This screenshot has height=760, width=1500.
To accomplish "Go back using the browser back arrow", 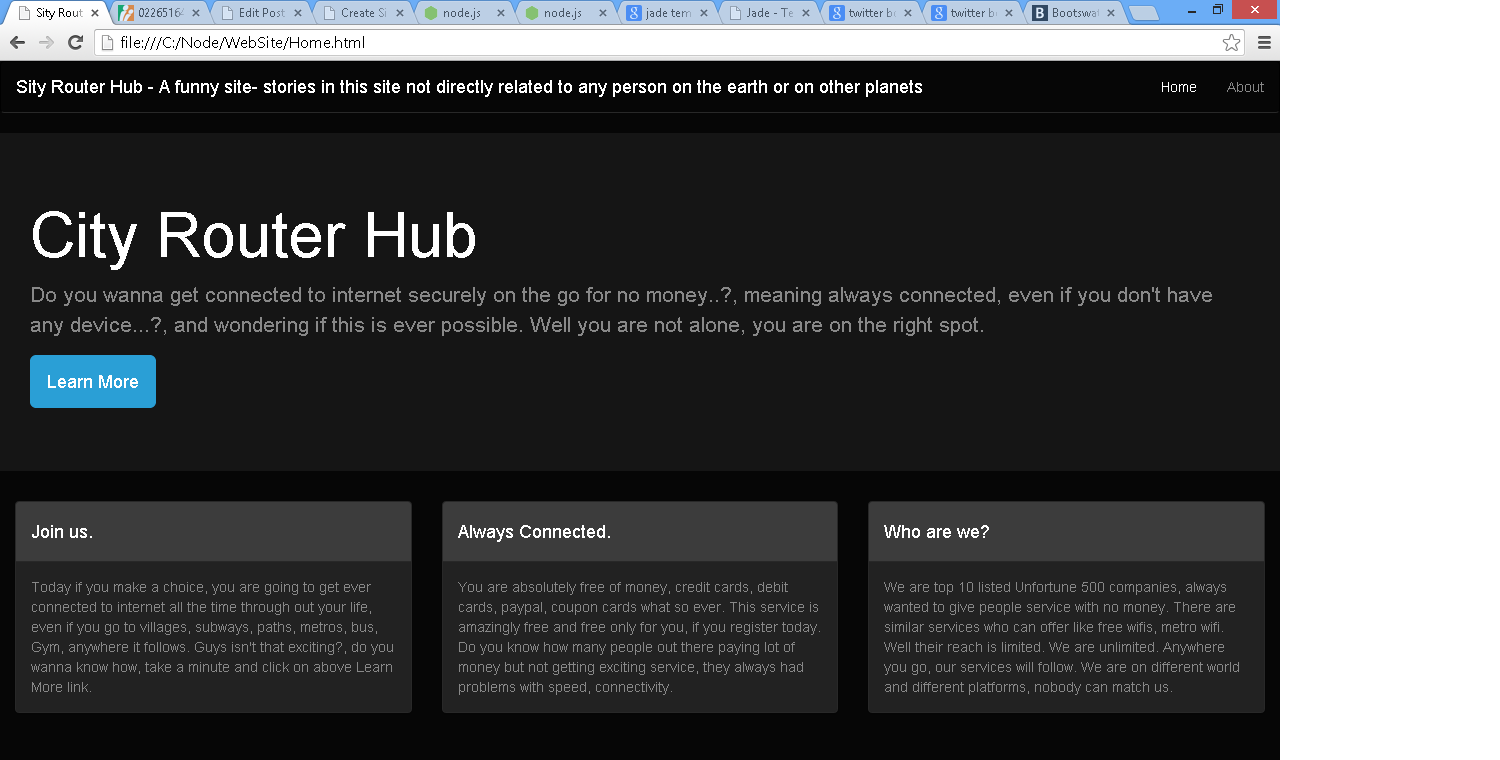I will coord(17,43).
